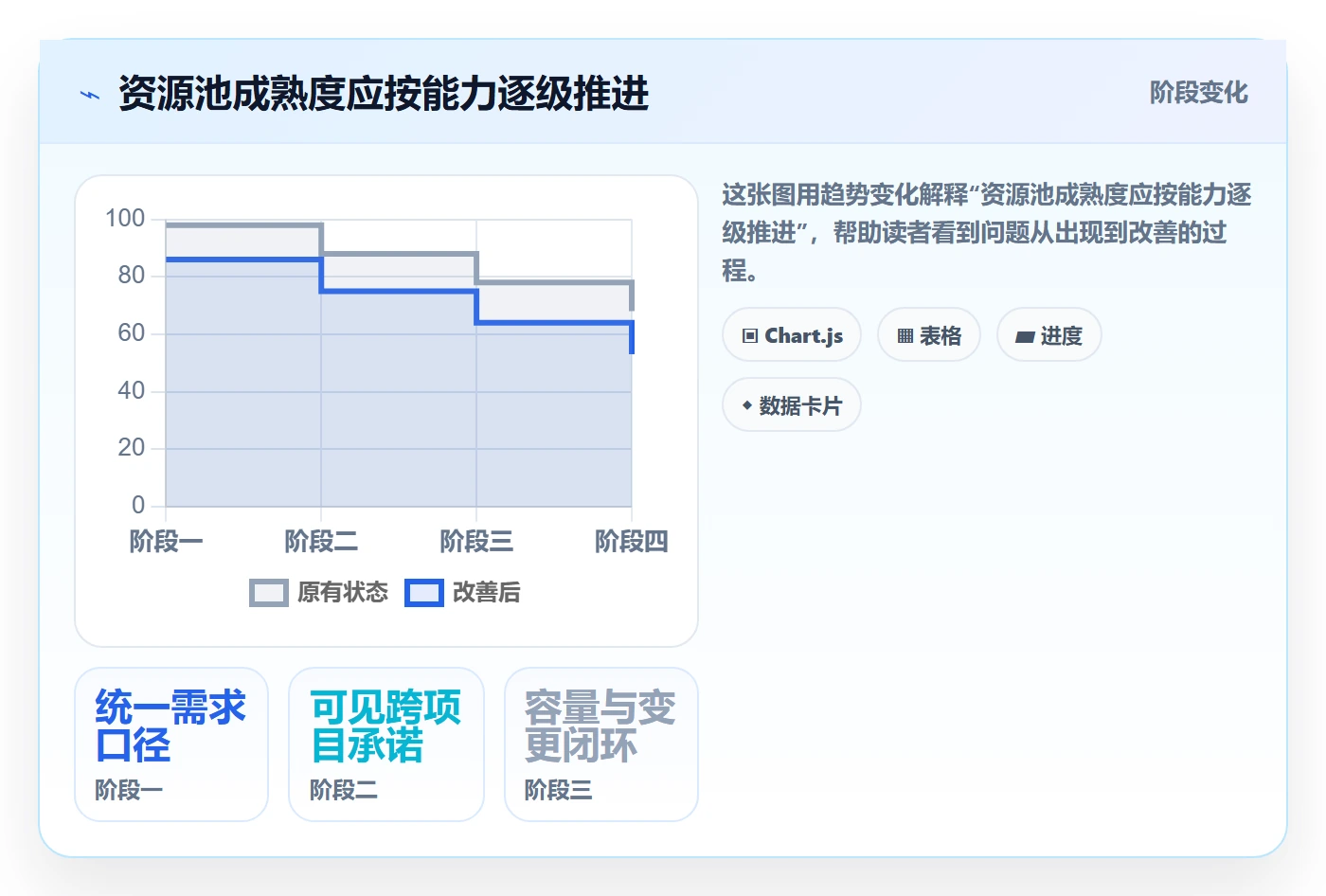Screen dimensions: 1326x896
Task: Select the Chart.js tag
Action: pos(792,335)
